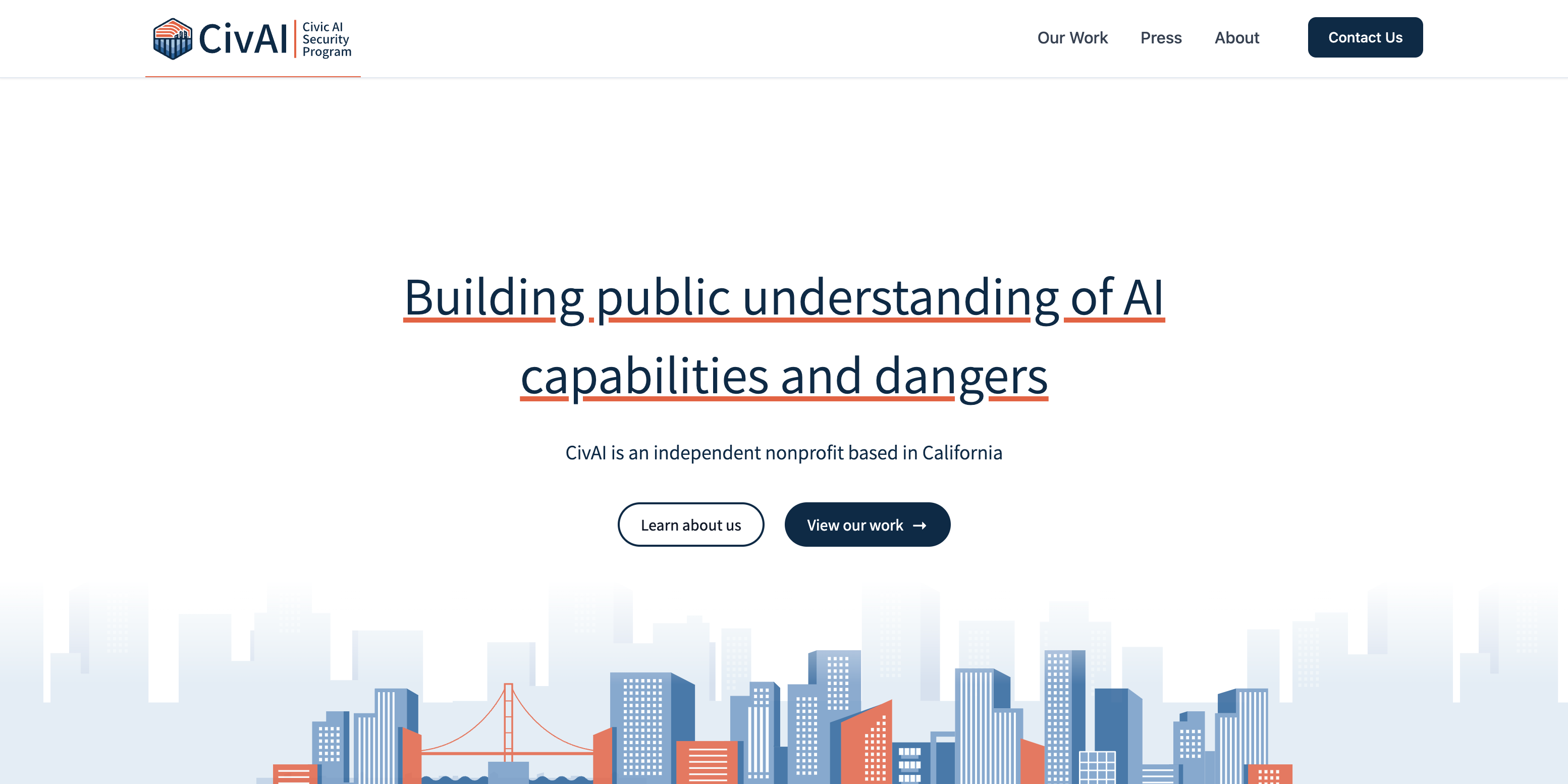1568x784 pixels.
Task: Click the CivAI wordmark text
Action: pos(243,39)
